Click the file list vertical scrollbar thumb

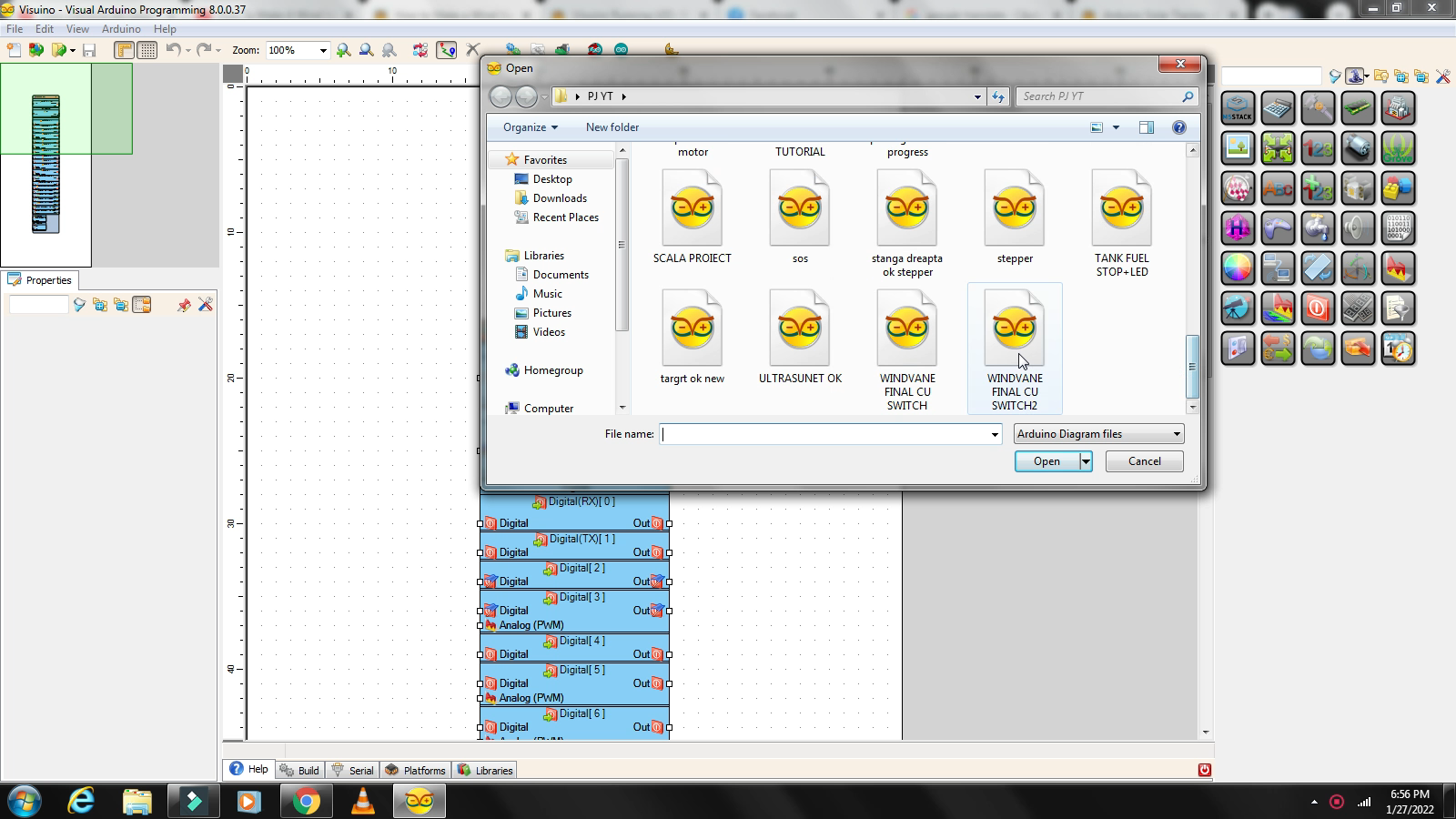pyautogui.click(x=1192, y=366)
